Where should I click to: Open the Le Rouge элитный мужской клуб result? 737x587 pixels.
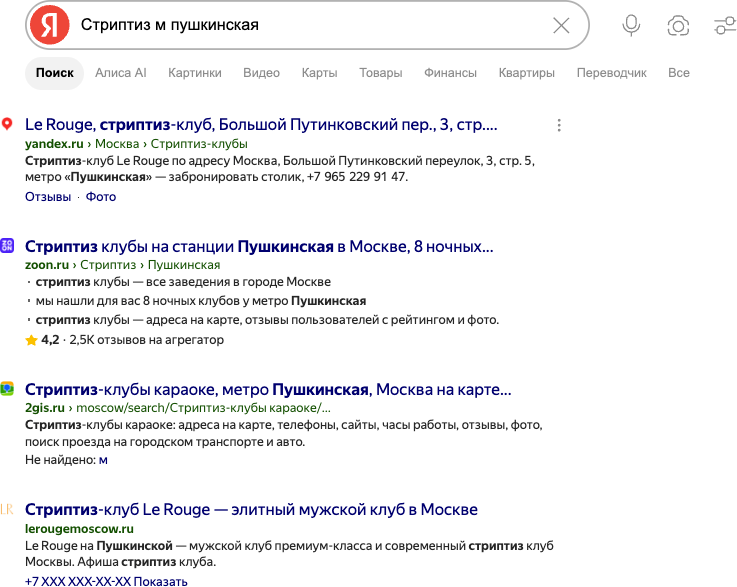(x=251, y=509)
